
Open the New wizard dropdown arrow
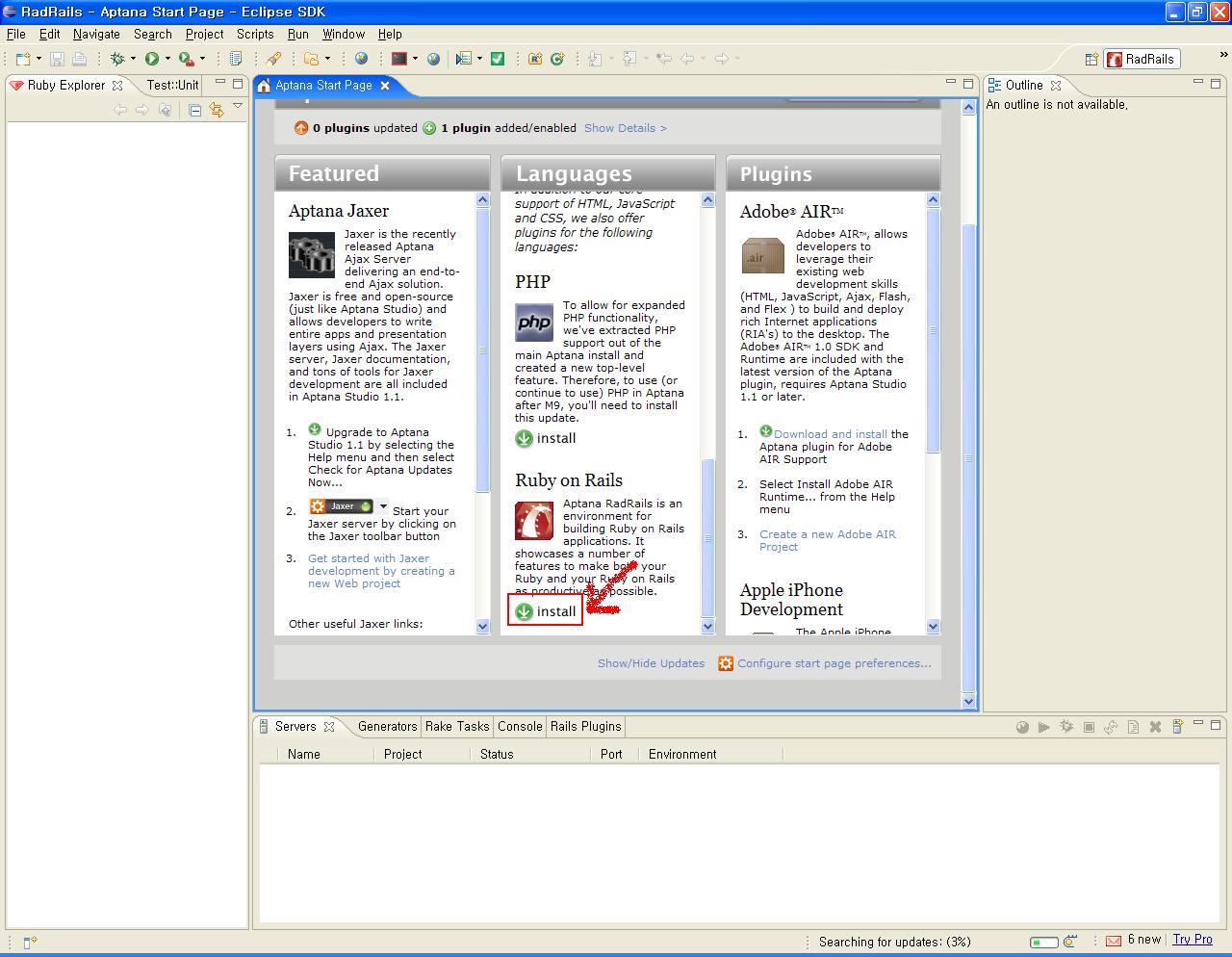[38, 59]
